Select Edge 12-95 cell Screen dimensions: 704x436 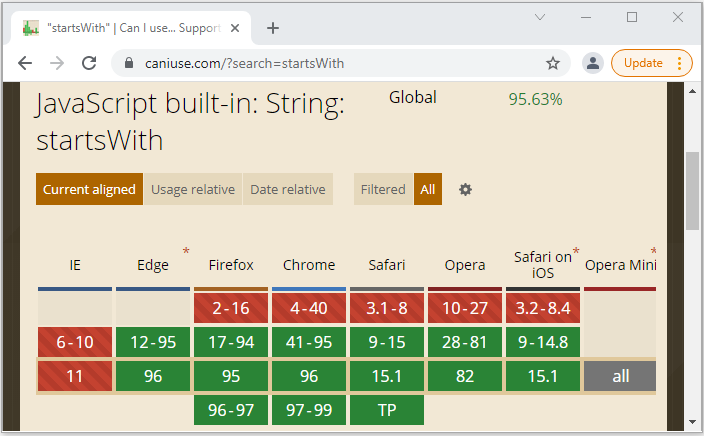point(153,342)
